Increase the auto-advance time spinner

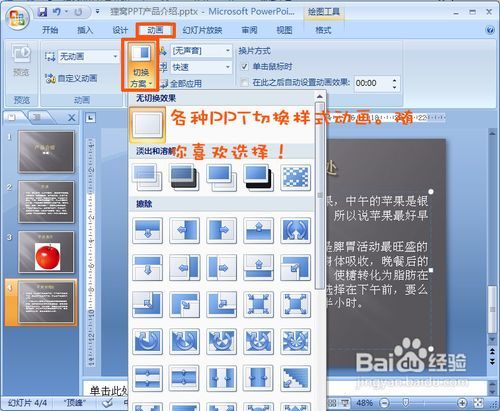395,80
